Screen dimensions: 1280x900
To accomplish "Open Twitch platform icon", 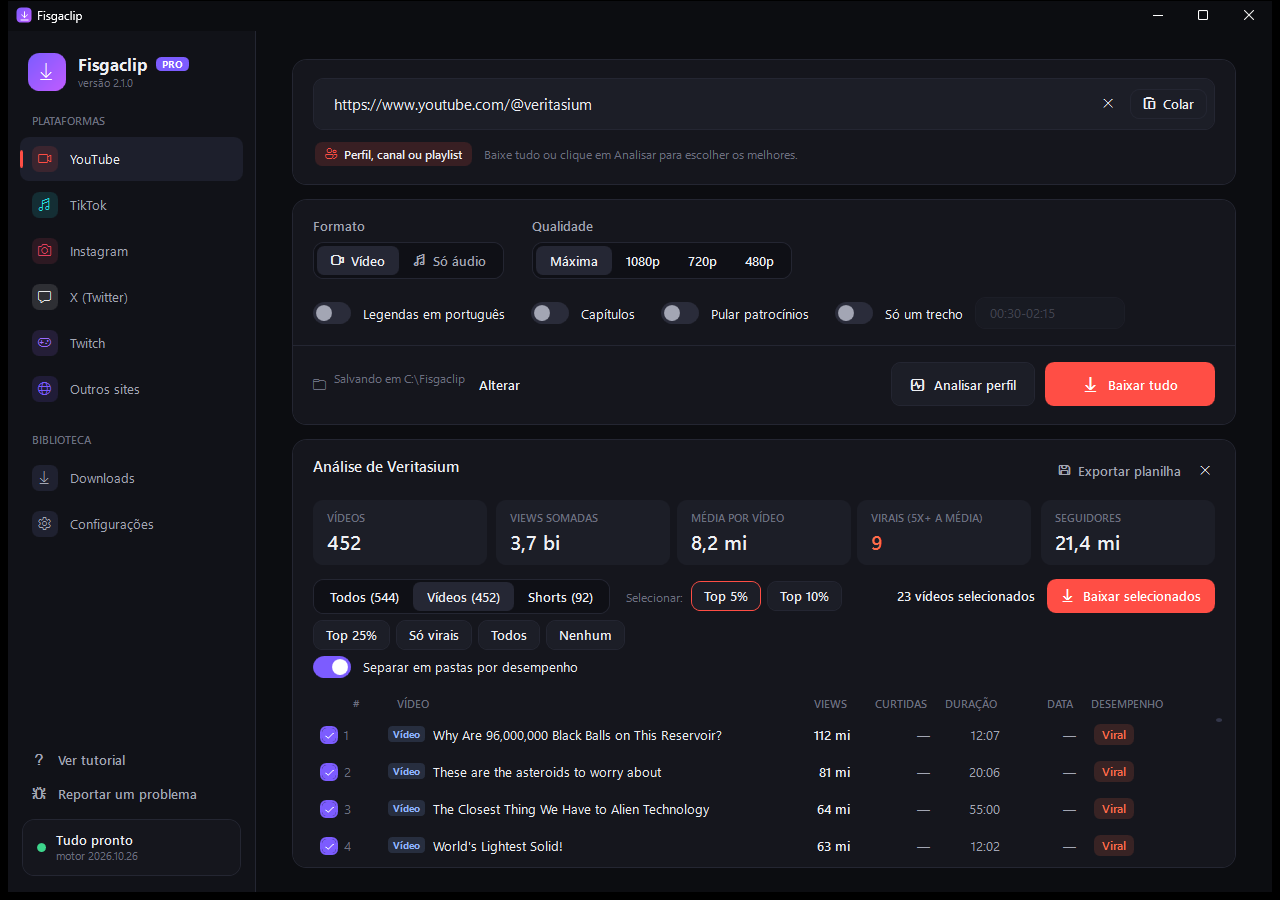I will click(x=44, y=343).
